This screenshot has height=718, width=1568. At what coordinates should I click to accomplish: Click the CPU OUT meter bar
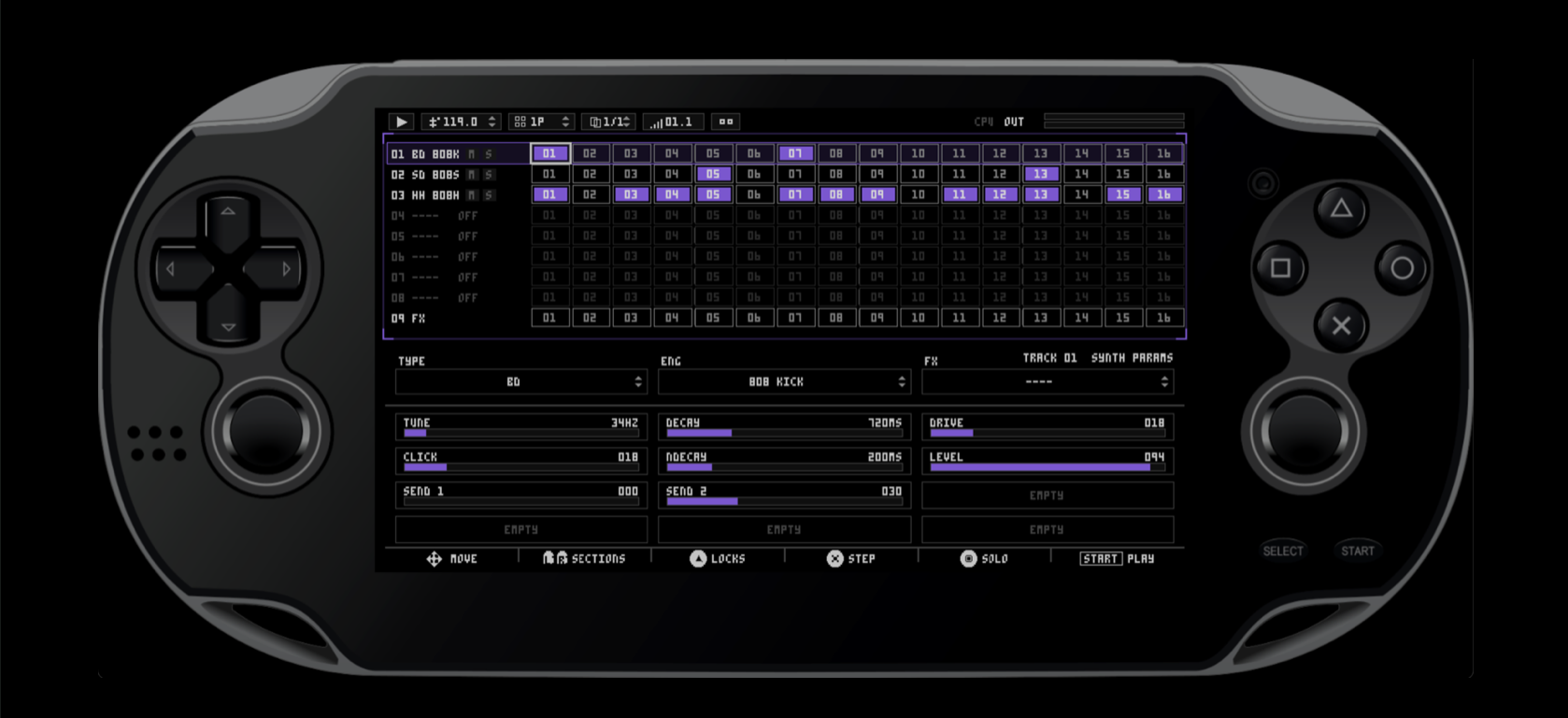pyautogui.click(x=1114, y=122)
